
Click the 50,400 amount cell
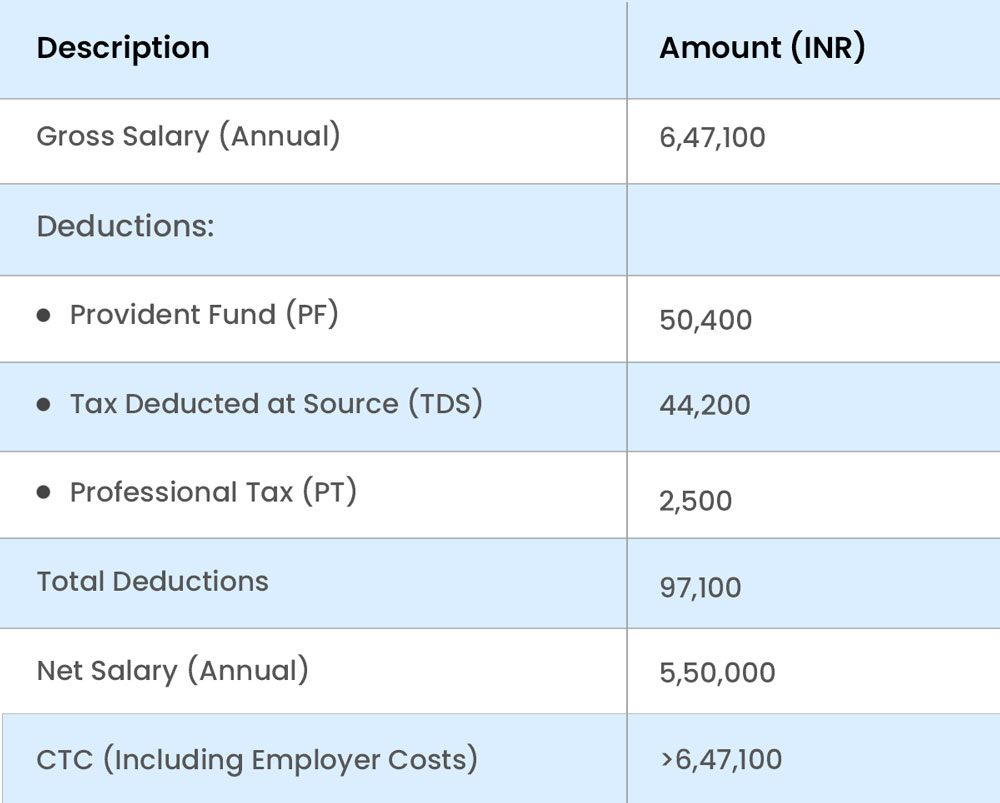(705, 321)
